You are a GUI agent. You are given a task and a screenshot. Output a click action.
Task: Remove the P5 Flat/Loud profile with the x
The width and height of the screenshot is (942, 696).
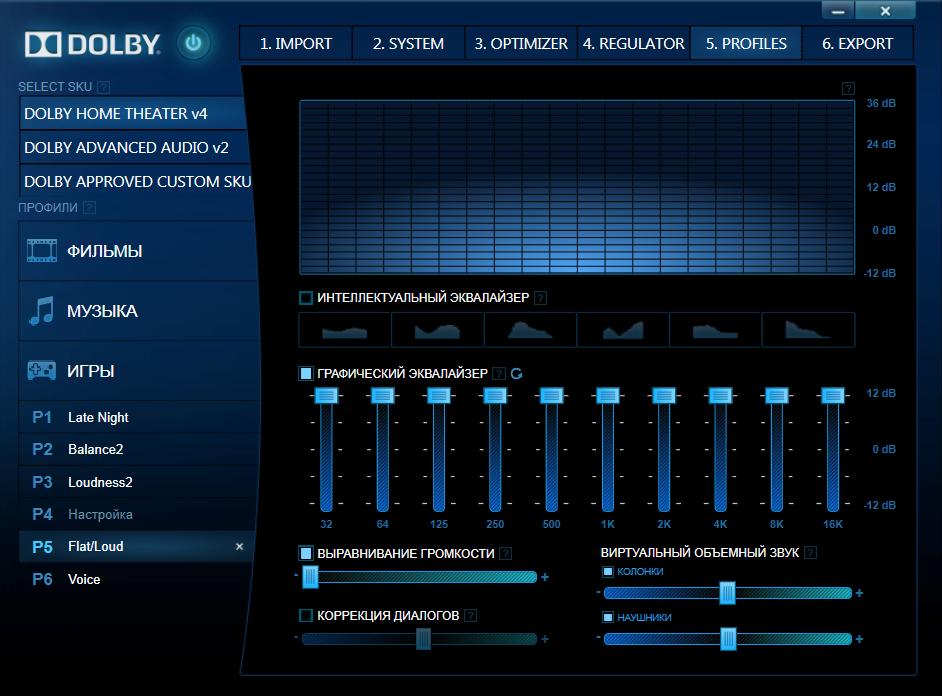tap(239, 546)
